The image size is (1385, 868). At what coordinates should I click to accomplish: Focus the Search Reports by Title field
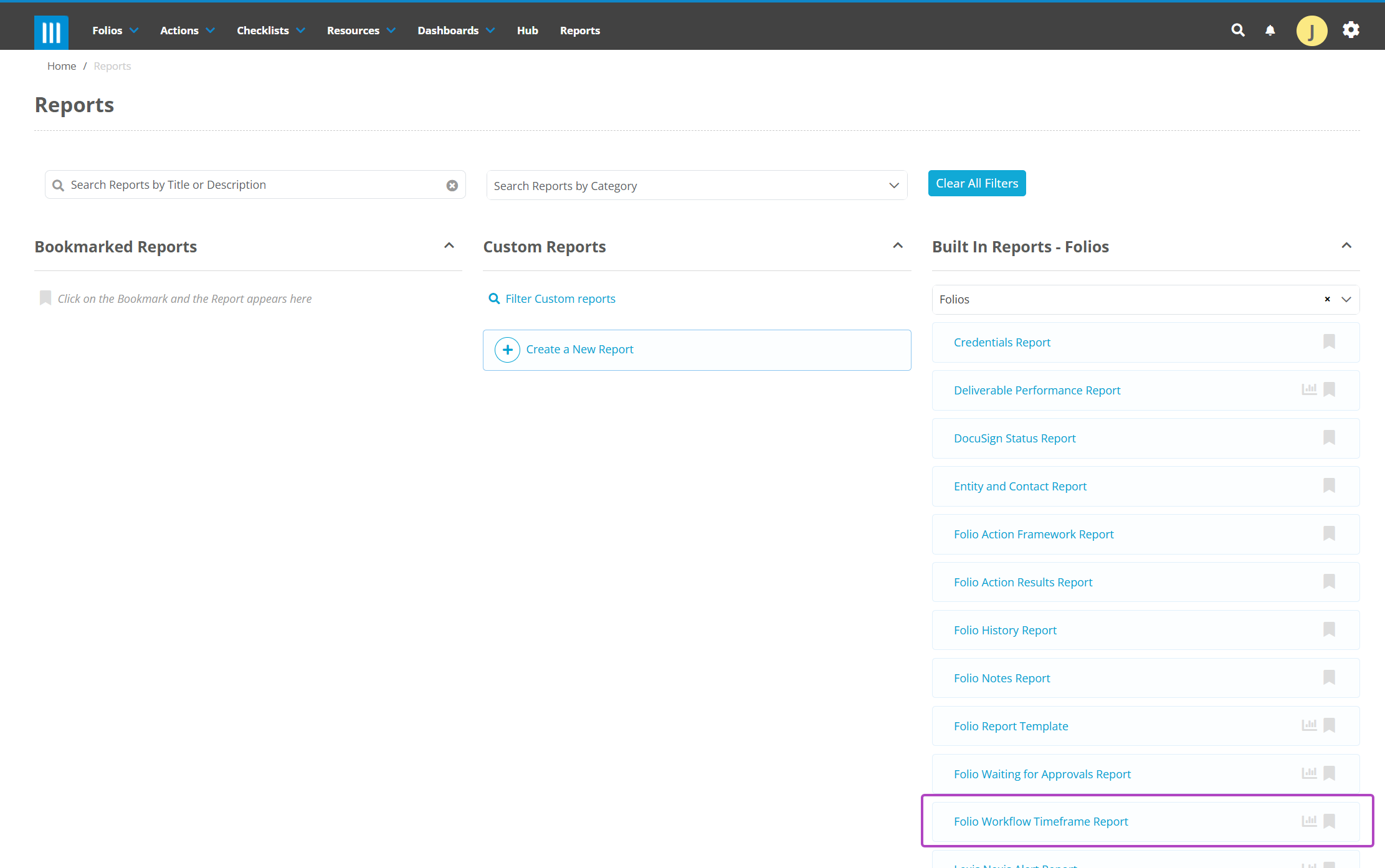click(255, 185)
